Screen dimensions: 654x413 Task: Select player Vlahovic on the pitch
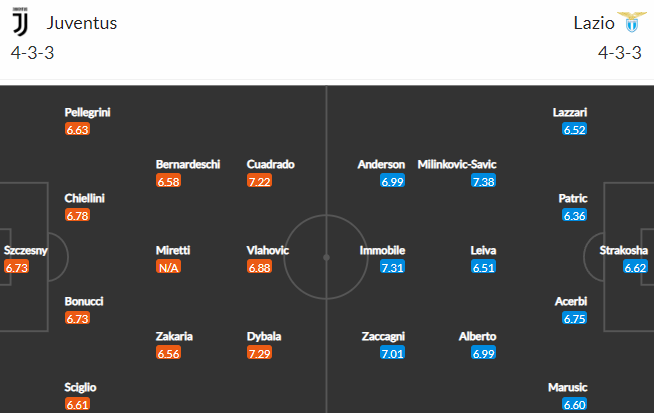tap(267, 250)
